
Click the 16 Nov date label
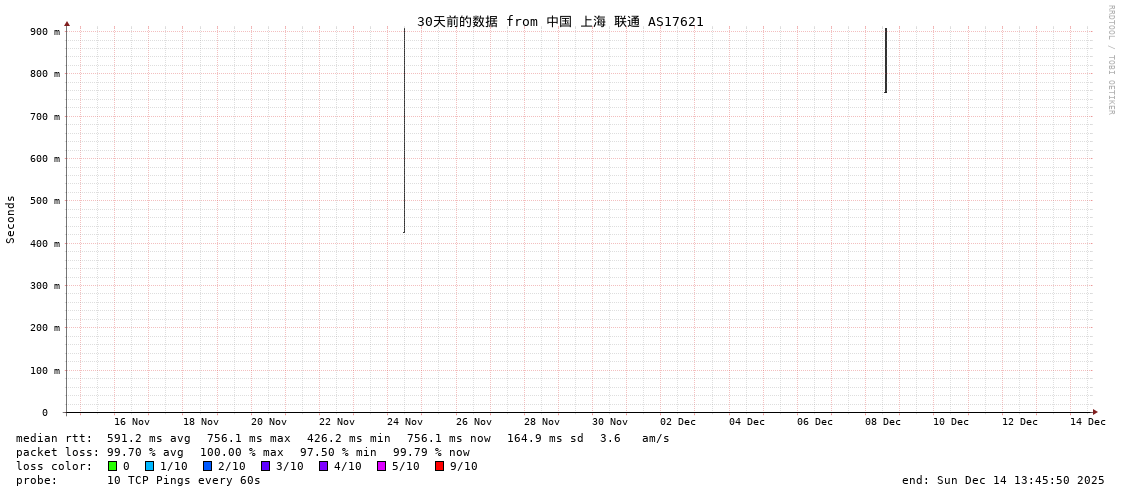coord(132,422)
